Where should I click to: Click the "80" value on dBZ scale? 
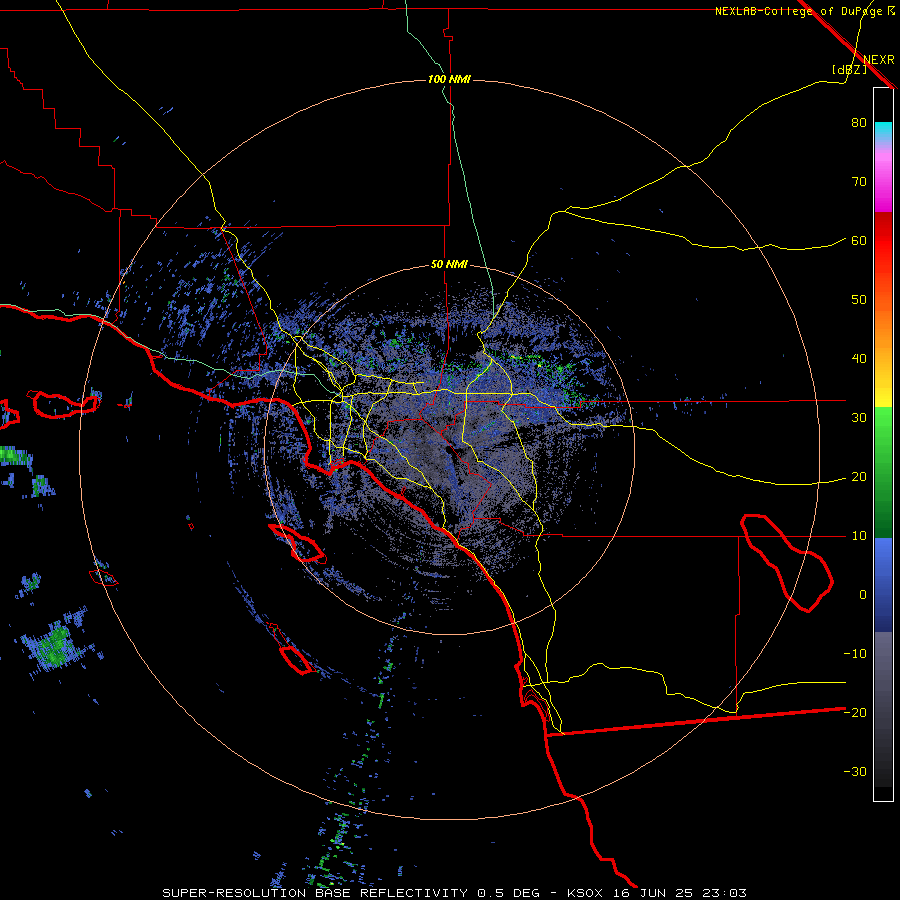pos(859,123)
